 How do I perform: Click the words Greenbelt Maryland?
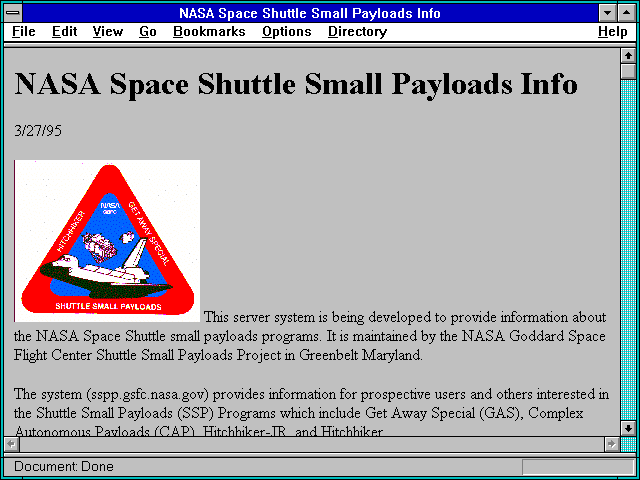click(x=360, y=355)
